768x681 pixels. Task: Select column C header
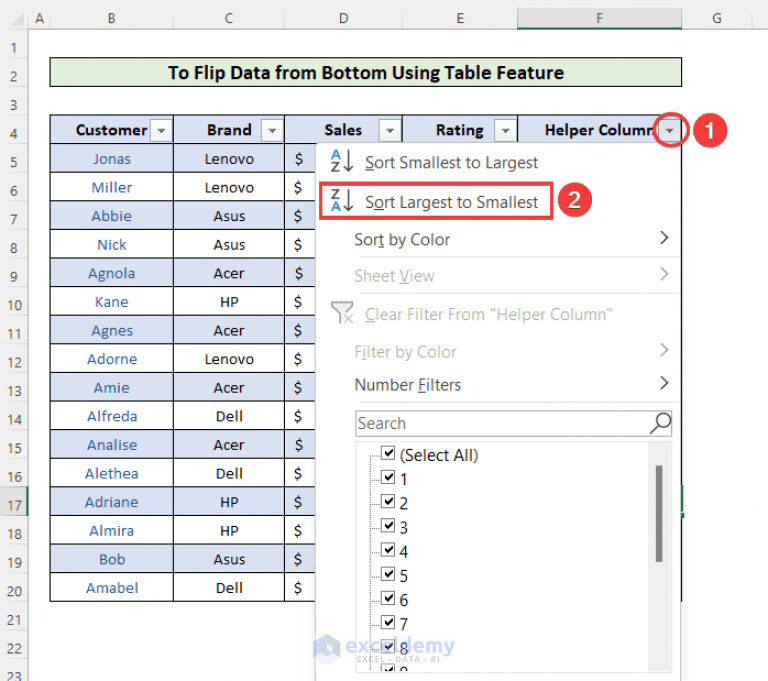click(x=229, y=19)
